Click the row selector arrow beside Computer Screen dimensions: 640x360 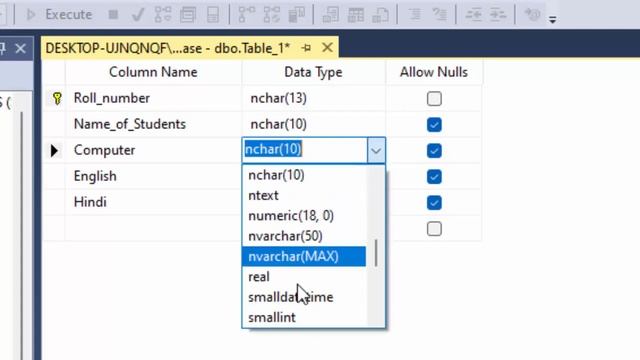(54, 151)
